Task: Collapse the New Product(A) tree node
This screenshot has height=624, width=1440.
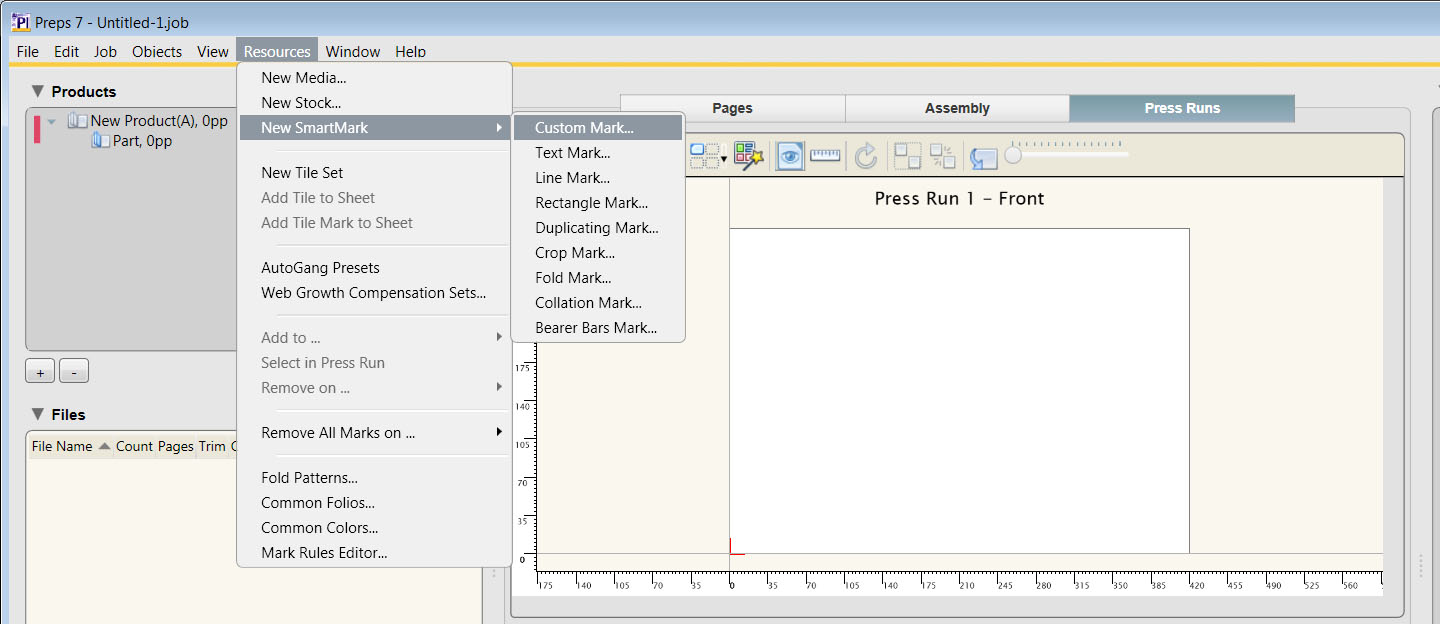Action: [52, 121]
